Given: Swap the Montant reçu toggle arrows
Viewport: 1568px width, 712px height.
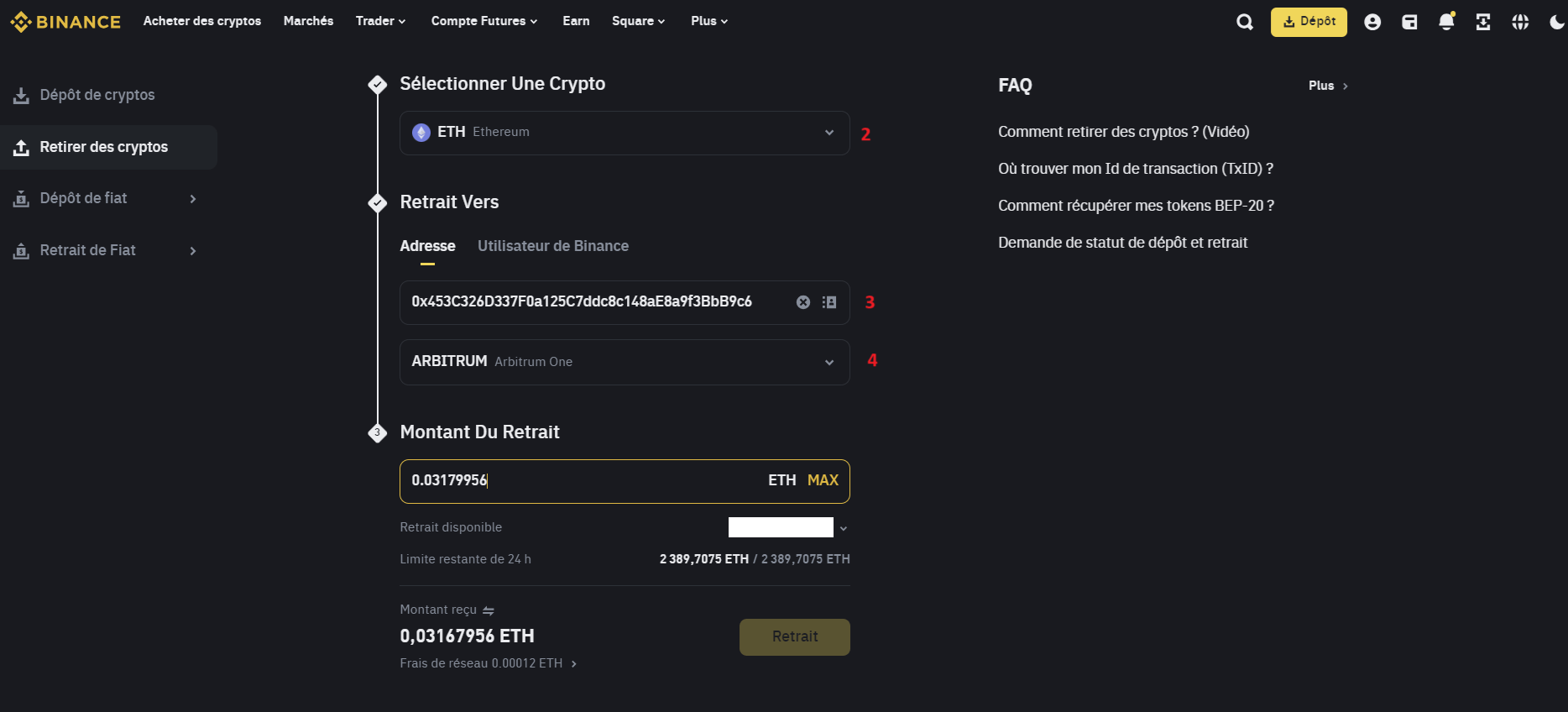Looking at the screenshot, I should pyautogui.click(x=489, y=610).
